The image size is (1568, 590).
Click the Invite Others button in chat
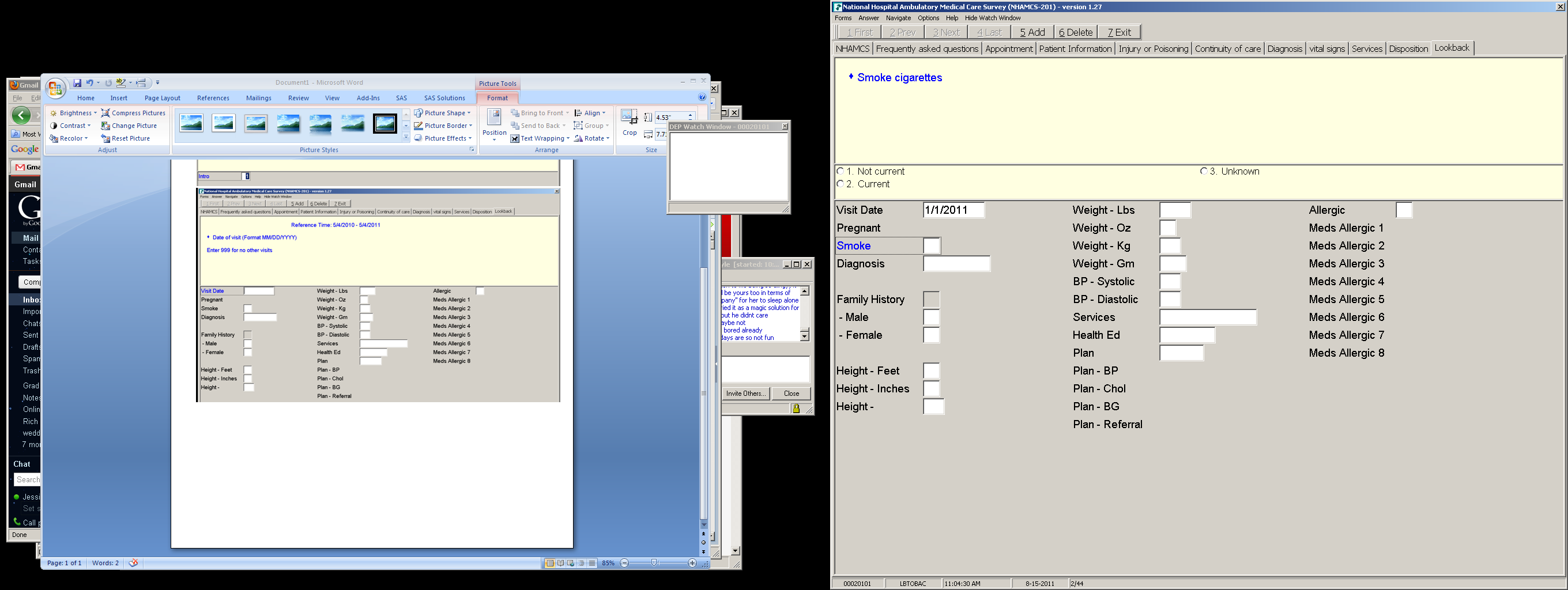745,394
